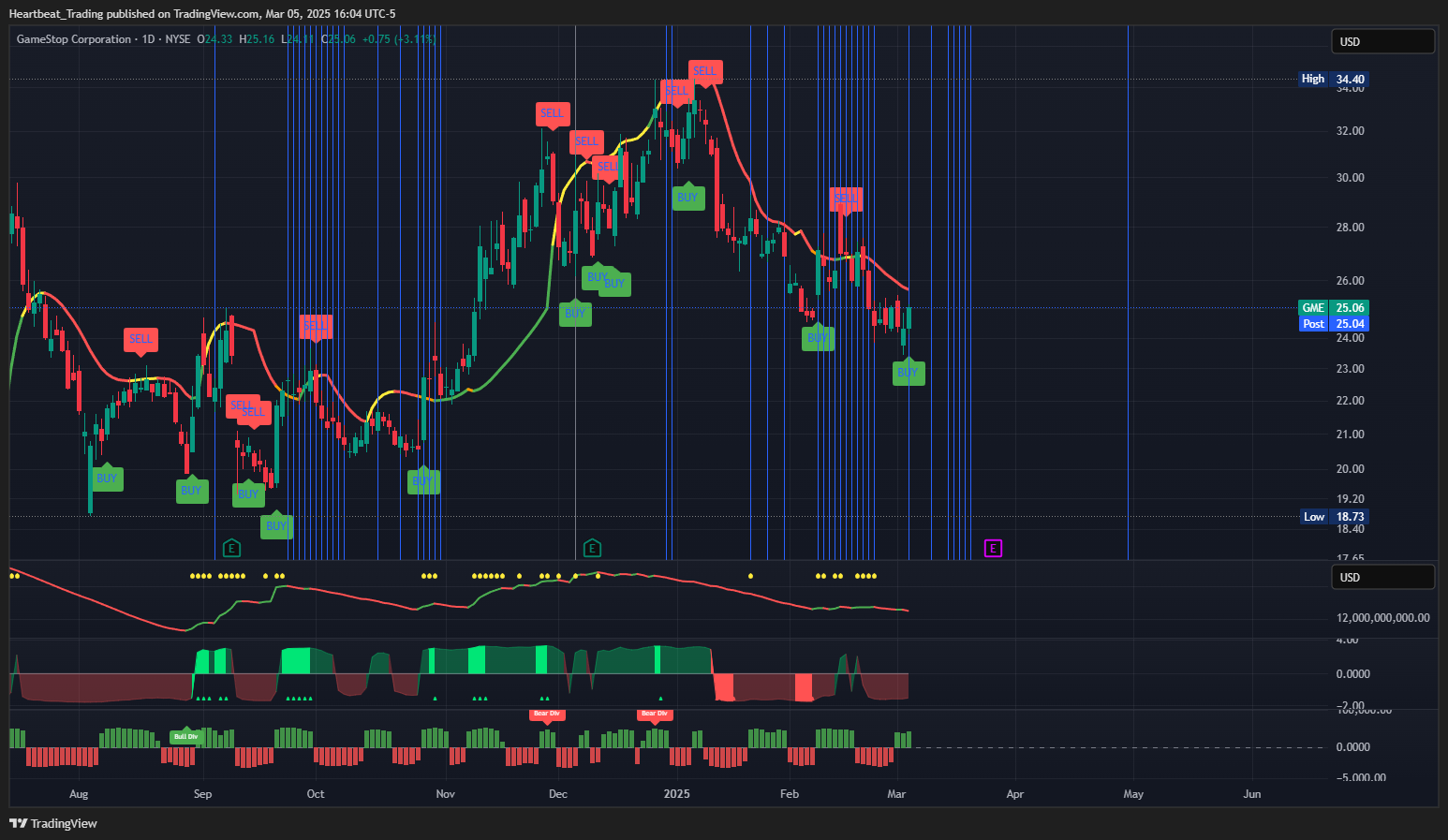This screenshot has height=840, width=1448.
Task: Click the May label on the time axis
Action: pyautogui.click(x=1133, y=794)
